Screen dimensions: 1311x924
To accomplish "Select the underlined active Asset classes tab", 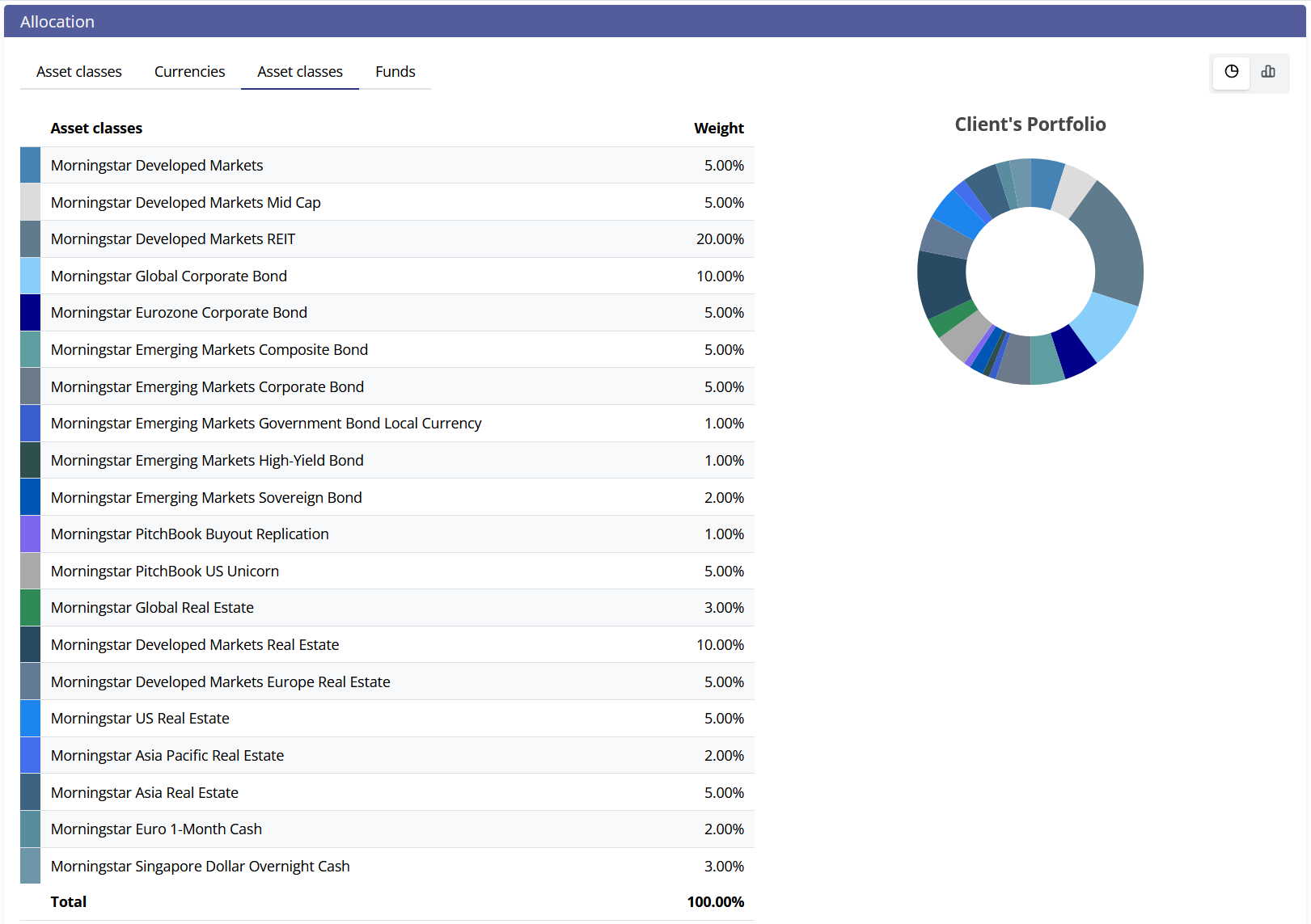I will click(300, 72).
